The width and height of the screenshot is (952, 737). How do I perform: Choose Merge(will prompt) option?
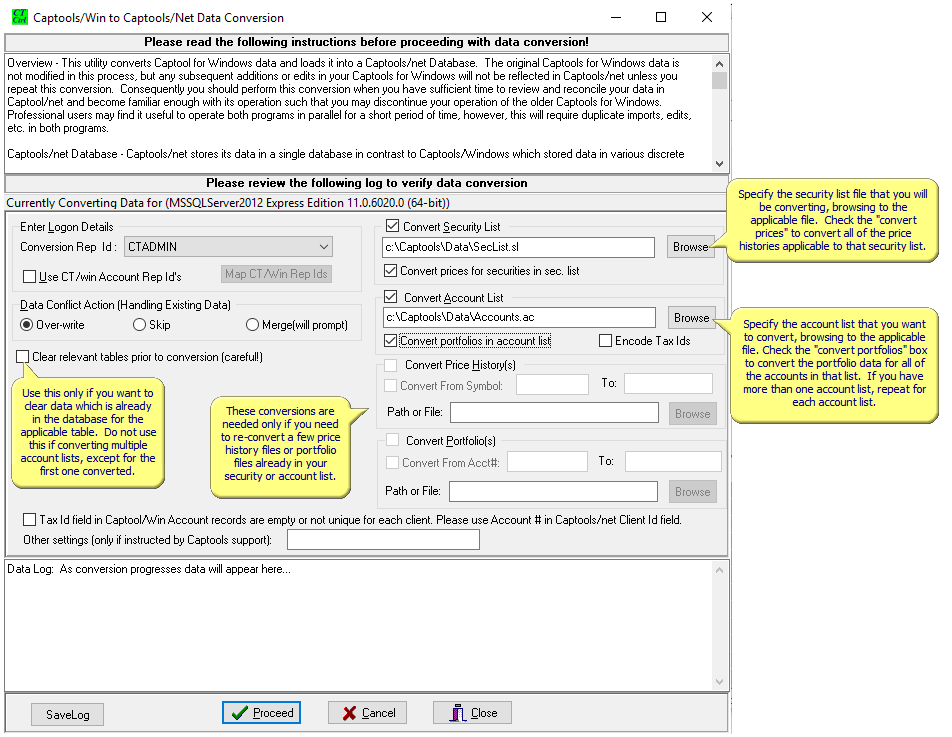252,325
